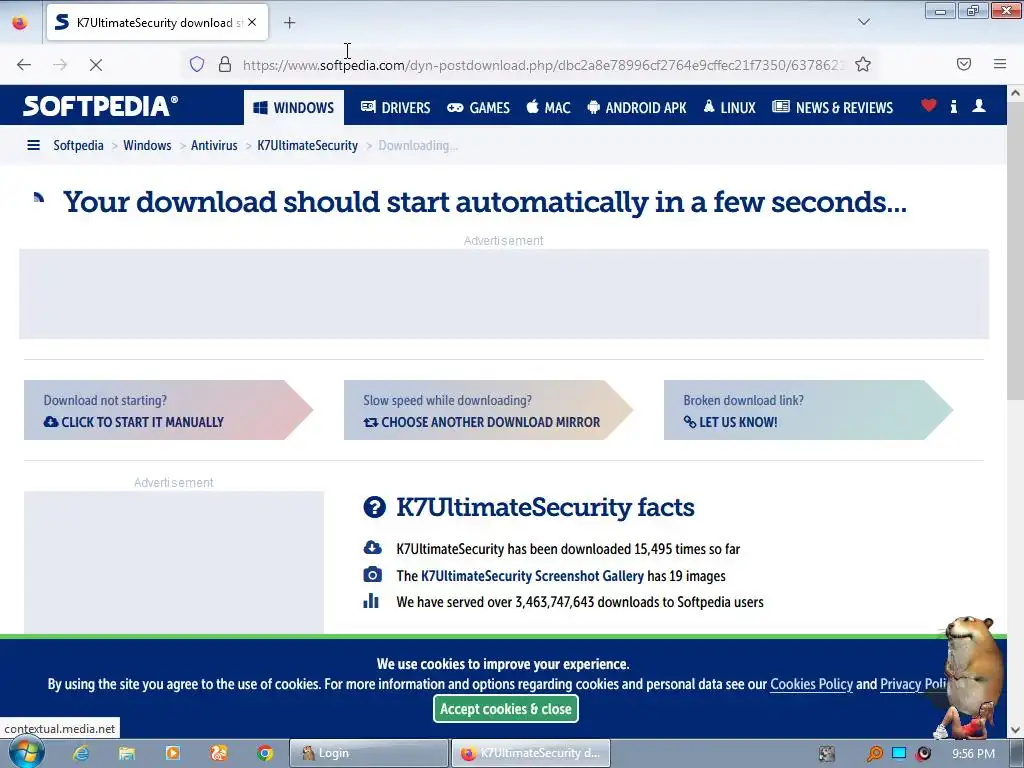Switch to the Login taskbar window
The image size is (1024, 768).
click(x=369, y=753)
